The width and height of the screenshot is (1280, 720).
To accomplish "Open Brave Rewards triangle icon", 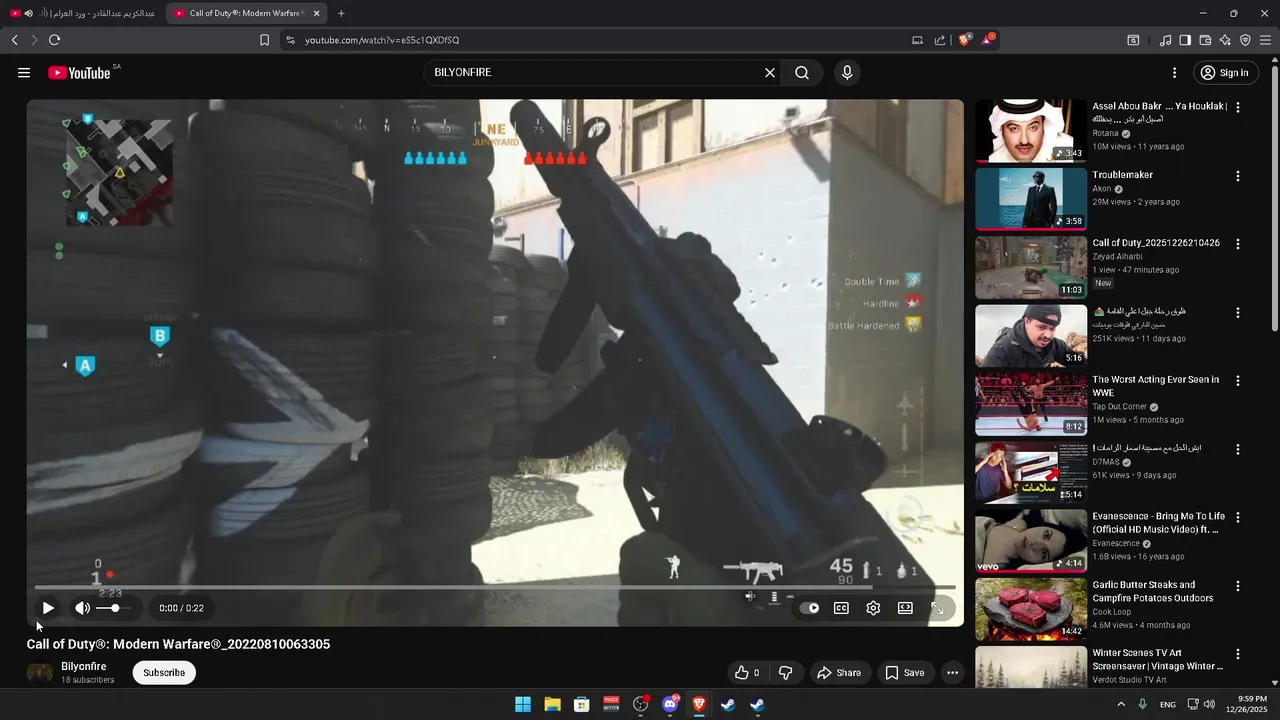I will [988, 40].
